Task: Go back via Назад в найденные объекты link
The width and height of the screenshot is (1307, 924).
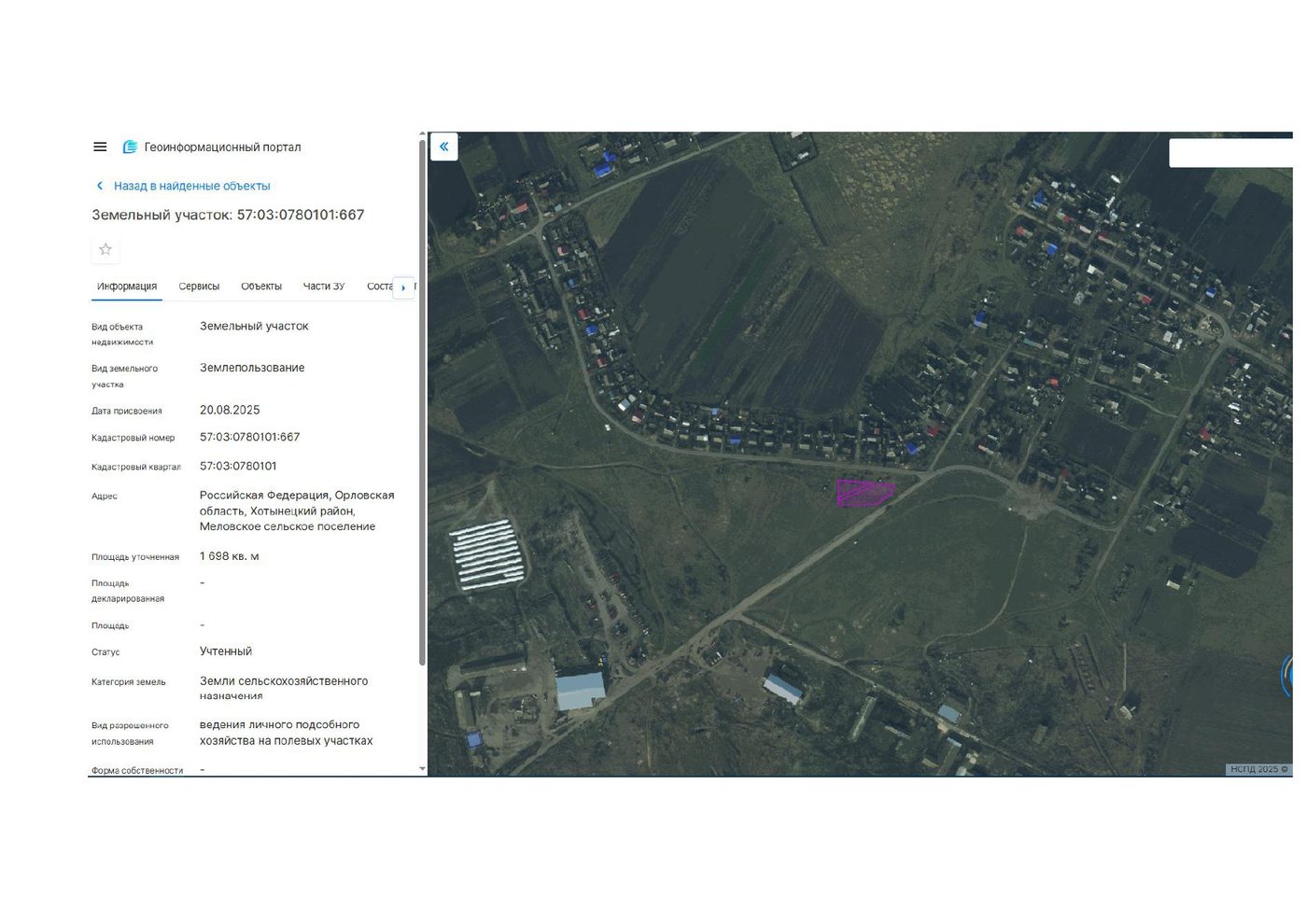Action: (191, 186)
